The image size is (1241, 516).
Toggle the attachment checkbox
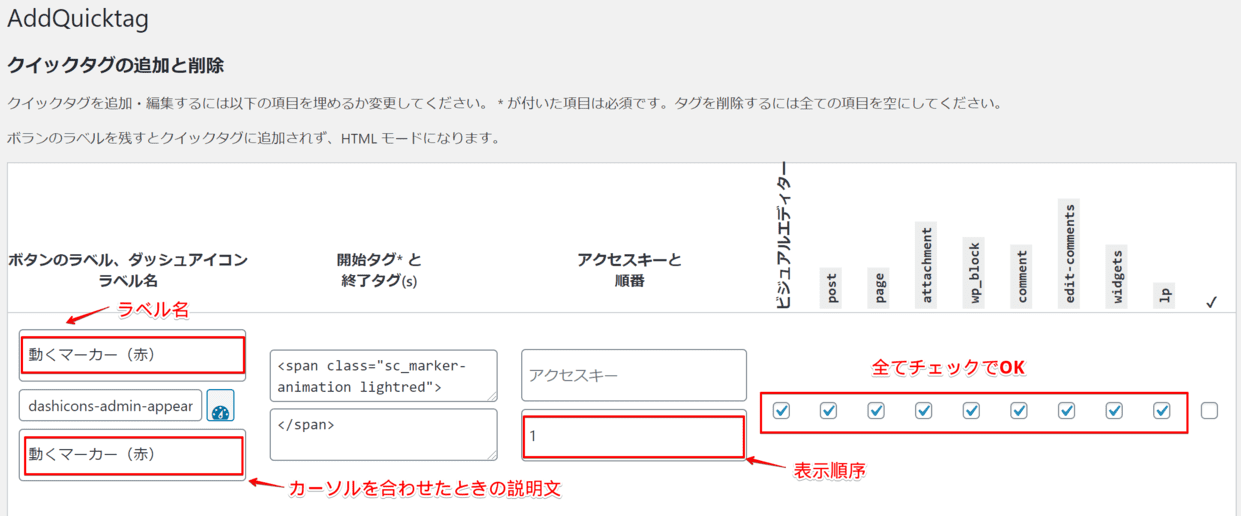924,410
